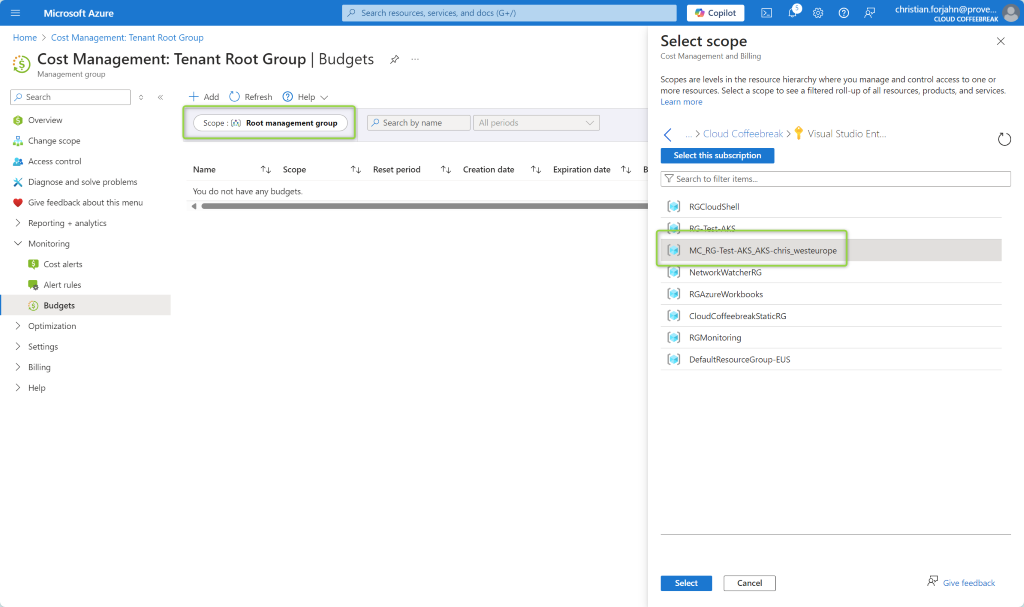Click Cost Management: Tenant Root Group breadcrumb
The image size is (1024, 607).
(127, 38)
